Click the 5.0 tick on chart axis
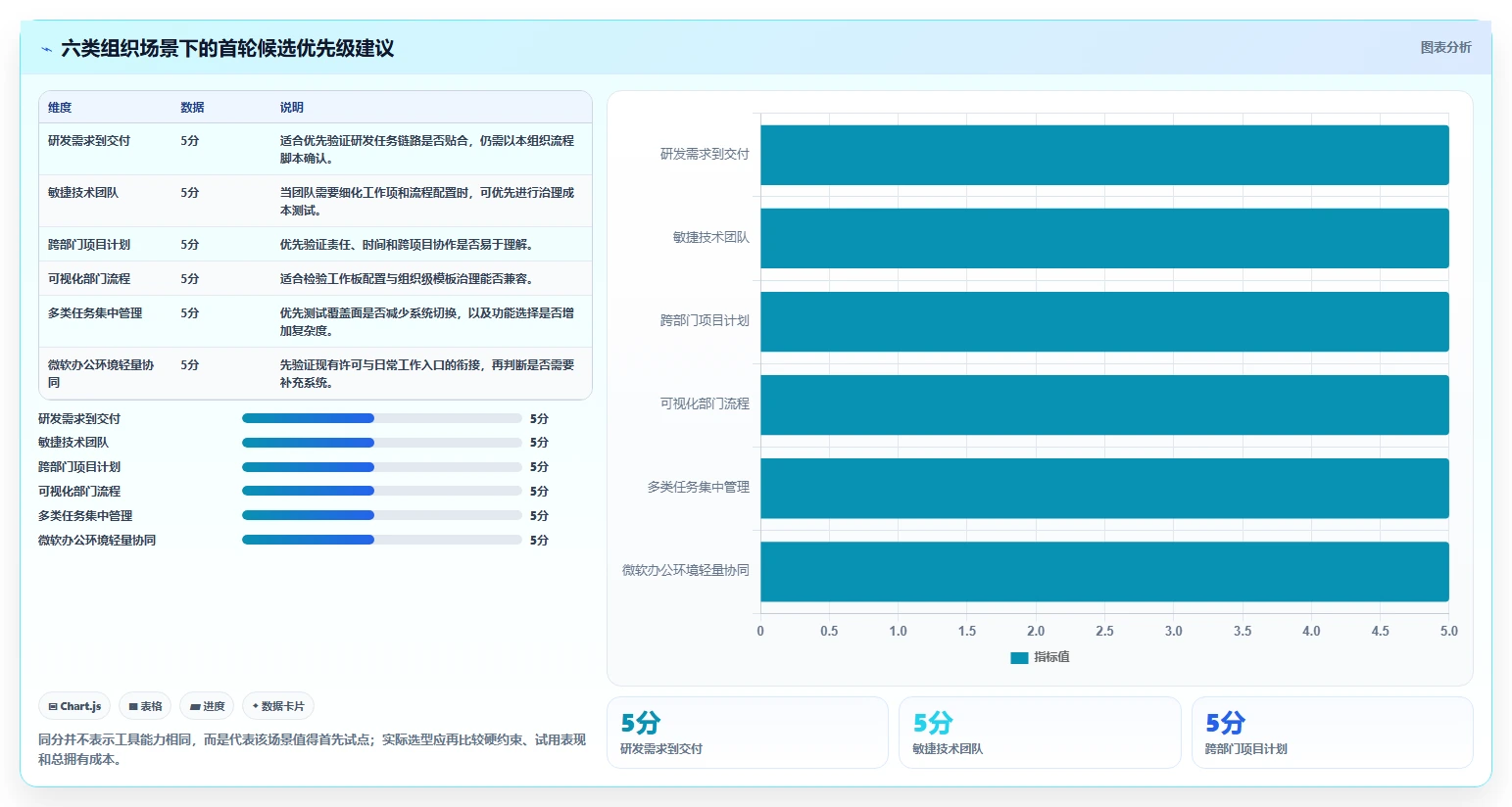This screenshot has height=807, width=1512. pos(1449,632)
